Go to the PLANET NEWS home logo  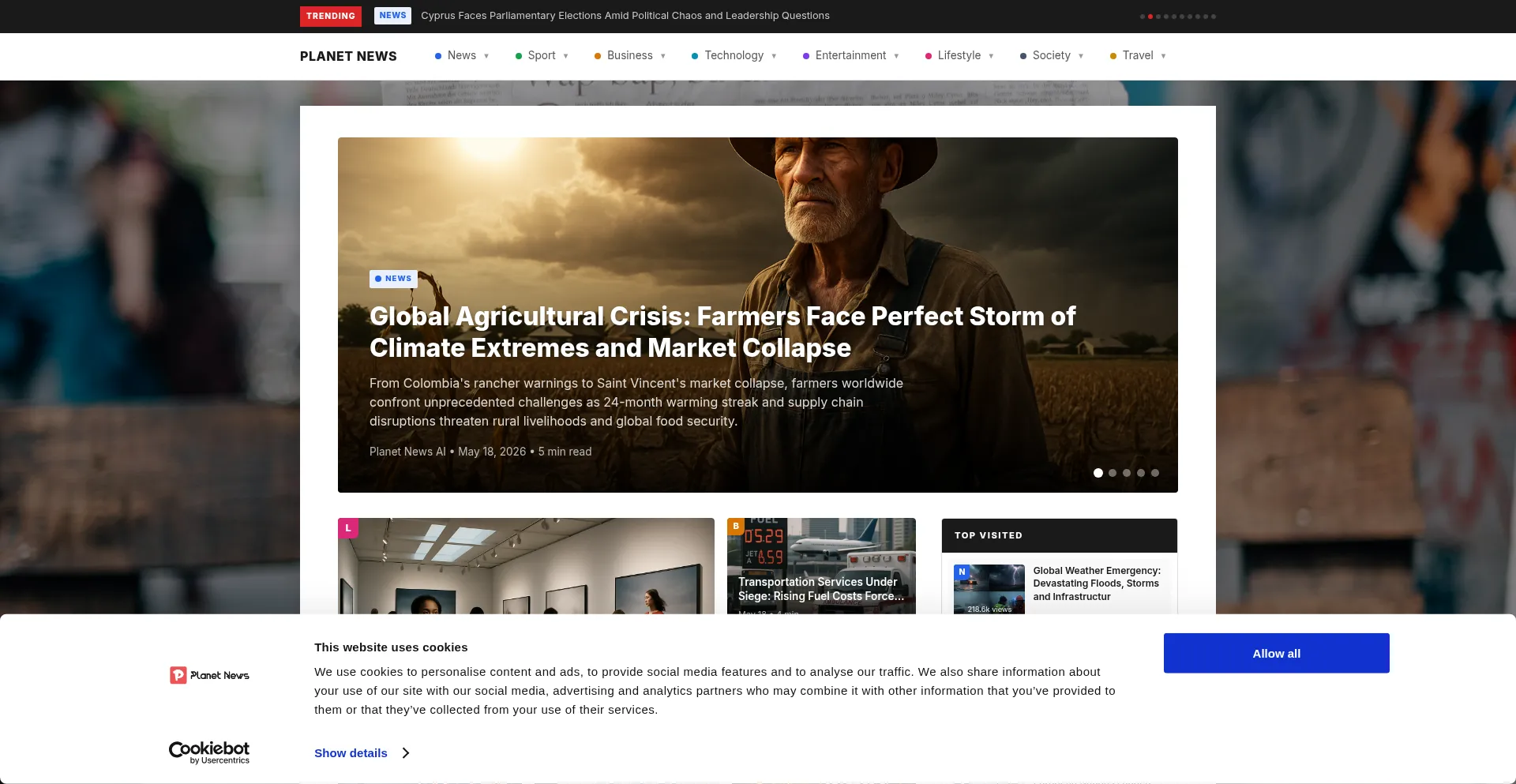click(348, 56)
